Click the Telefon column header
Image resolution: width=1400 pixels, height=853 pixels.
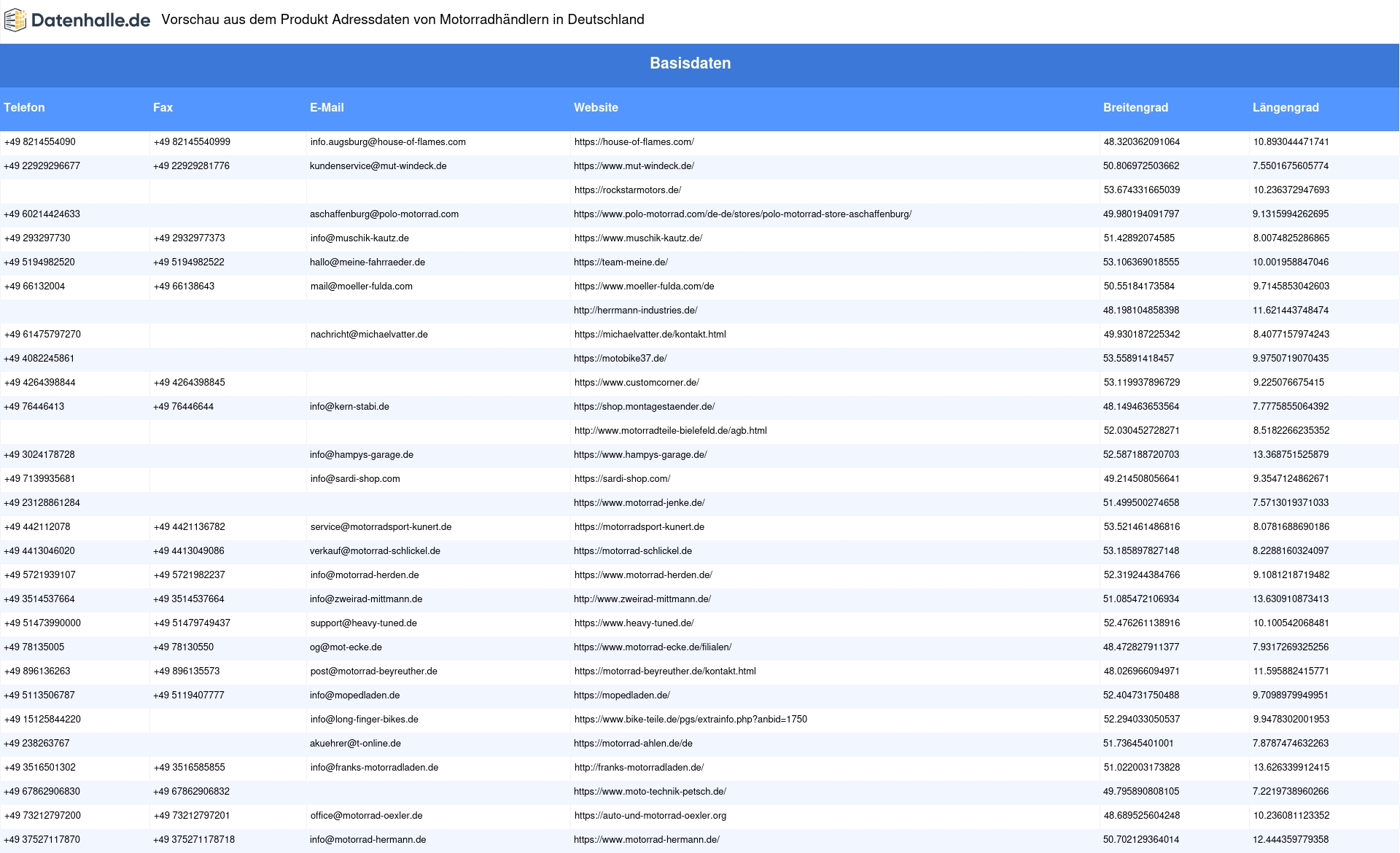[24, 107]
